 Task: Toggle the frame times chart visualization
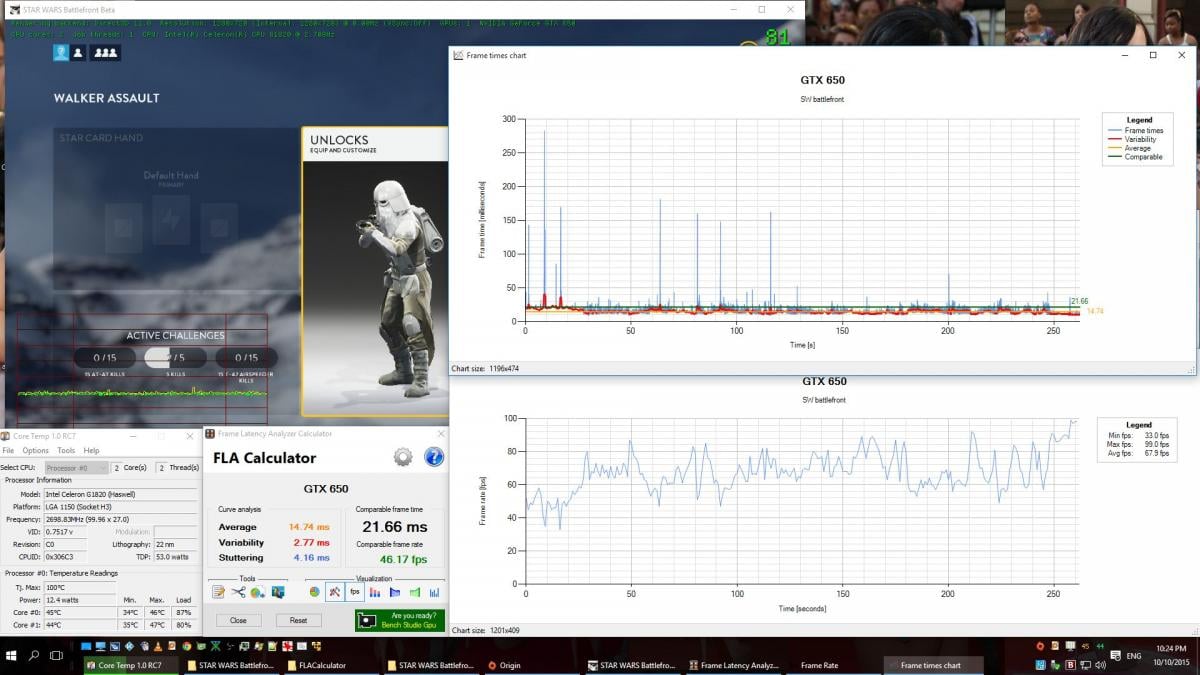pyautogui.click(x=334, y=592)
